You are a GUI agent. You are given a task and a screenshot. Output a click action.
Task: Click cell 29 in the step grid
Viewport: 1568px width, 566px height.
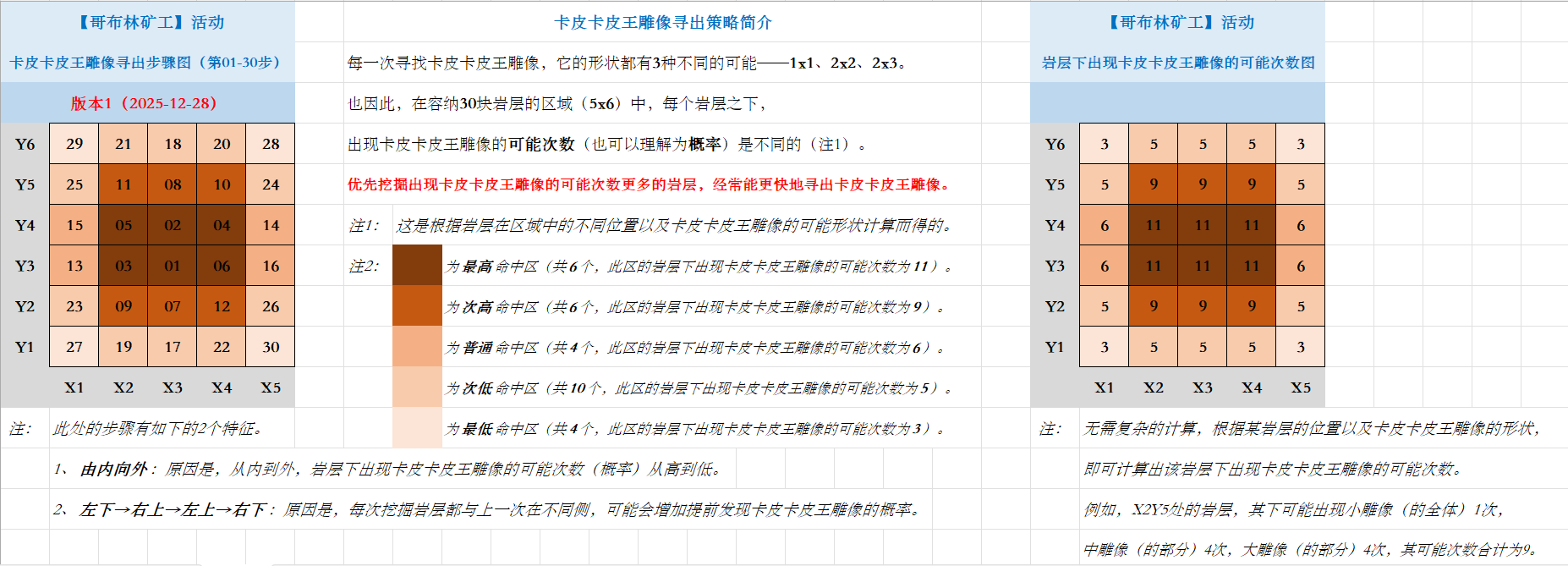[x=74, y=144]
